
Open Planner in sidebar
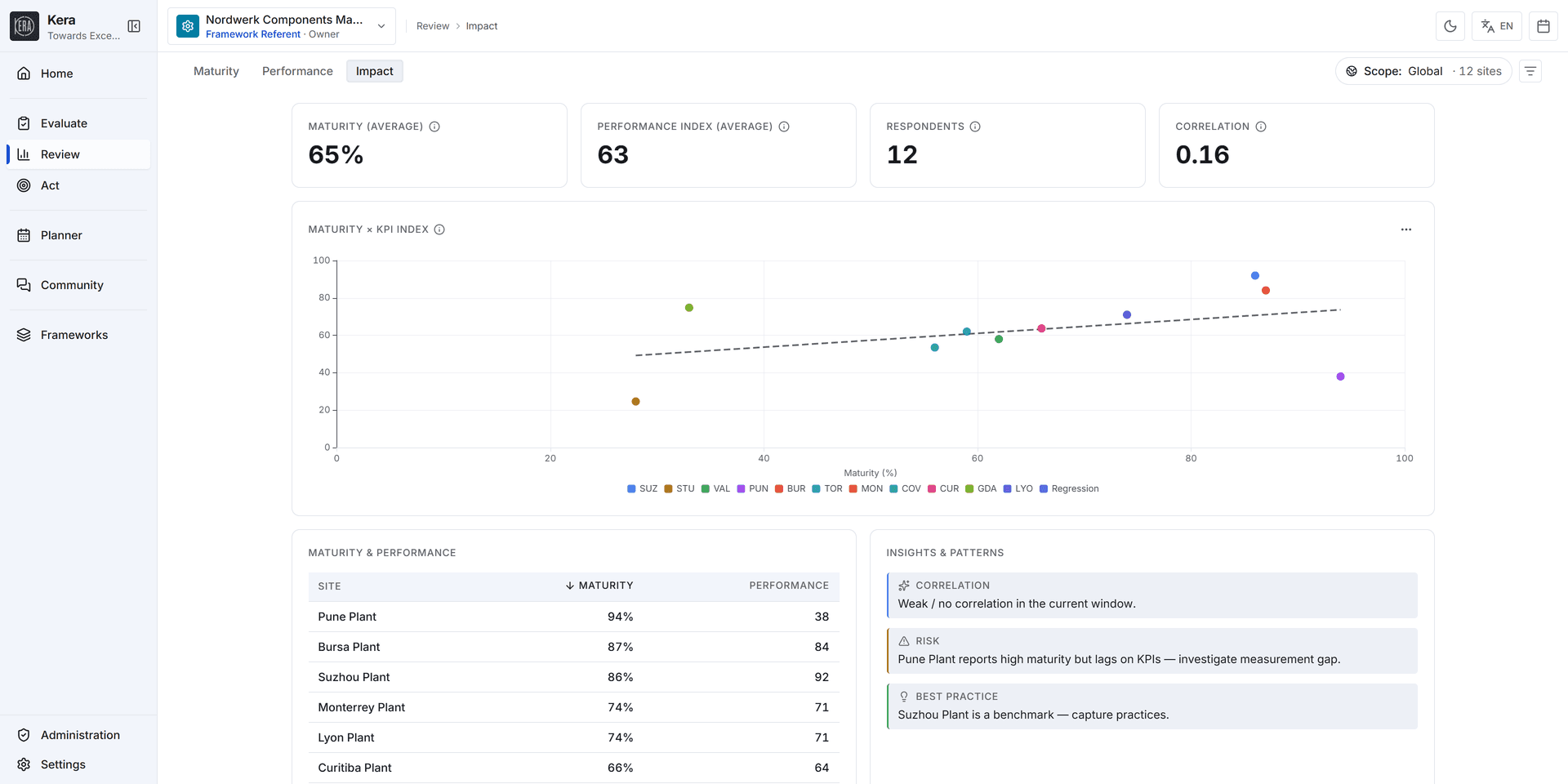click(x=78, y=235)
